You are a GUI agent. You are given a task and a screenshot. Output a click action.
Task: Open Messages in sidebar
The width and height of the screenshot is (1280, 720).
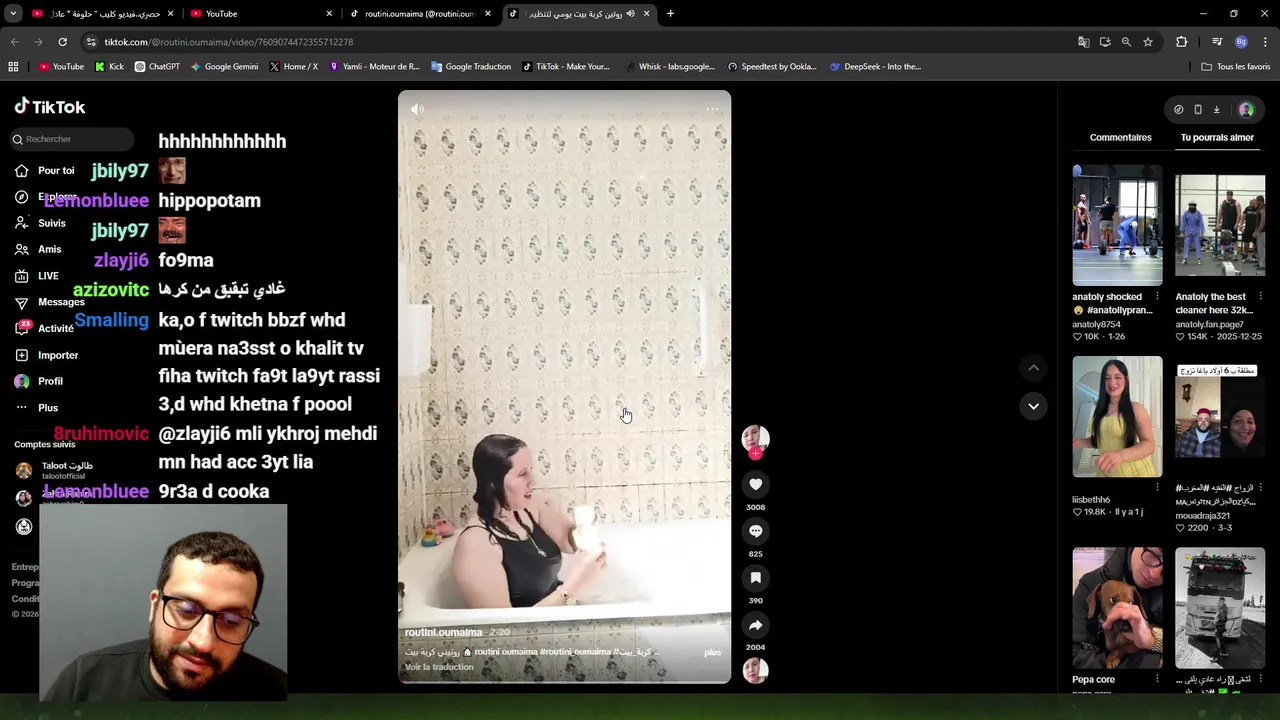click(49, 302)
